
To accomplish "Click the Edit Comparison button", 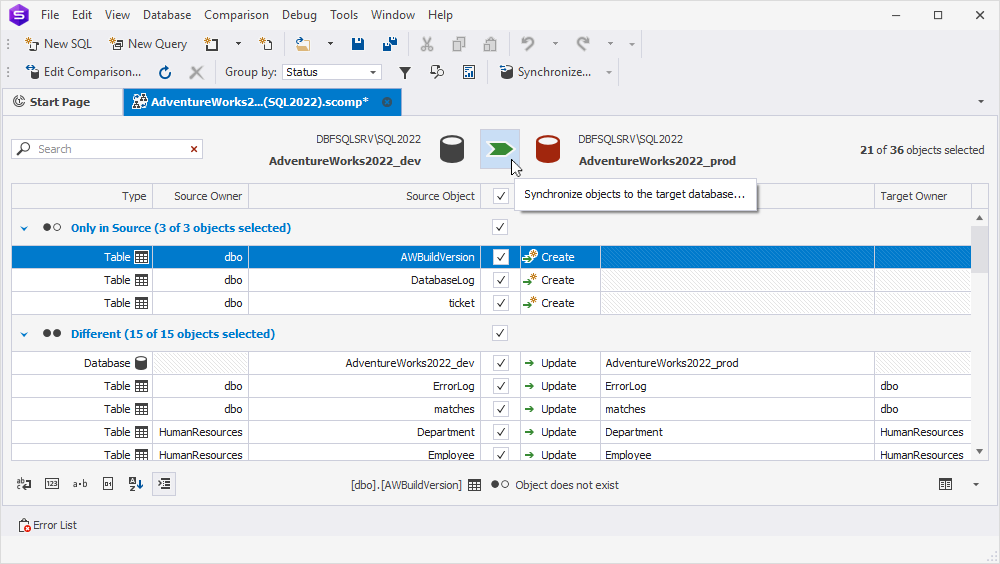I will coord(83,72).
